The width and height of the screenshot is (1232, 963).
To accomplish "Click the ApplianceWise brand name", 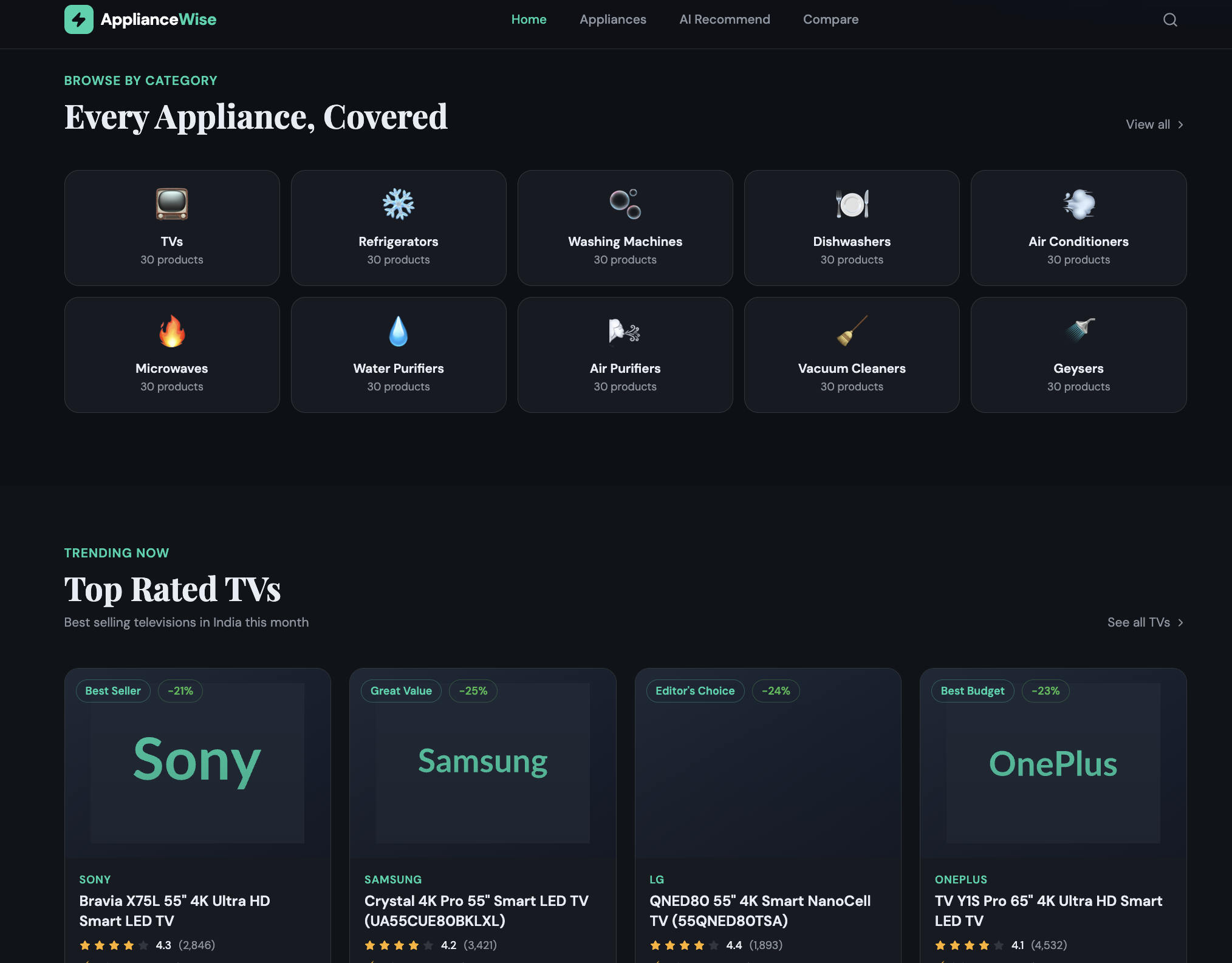I will pos(159,19).
